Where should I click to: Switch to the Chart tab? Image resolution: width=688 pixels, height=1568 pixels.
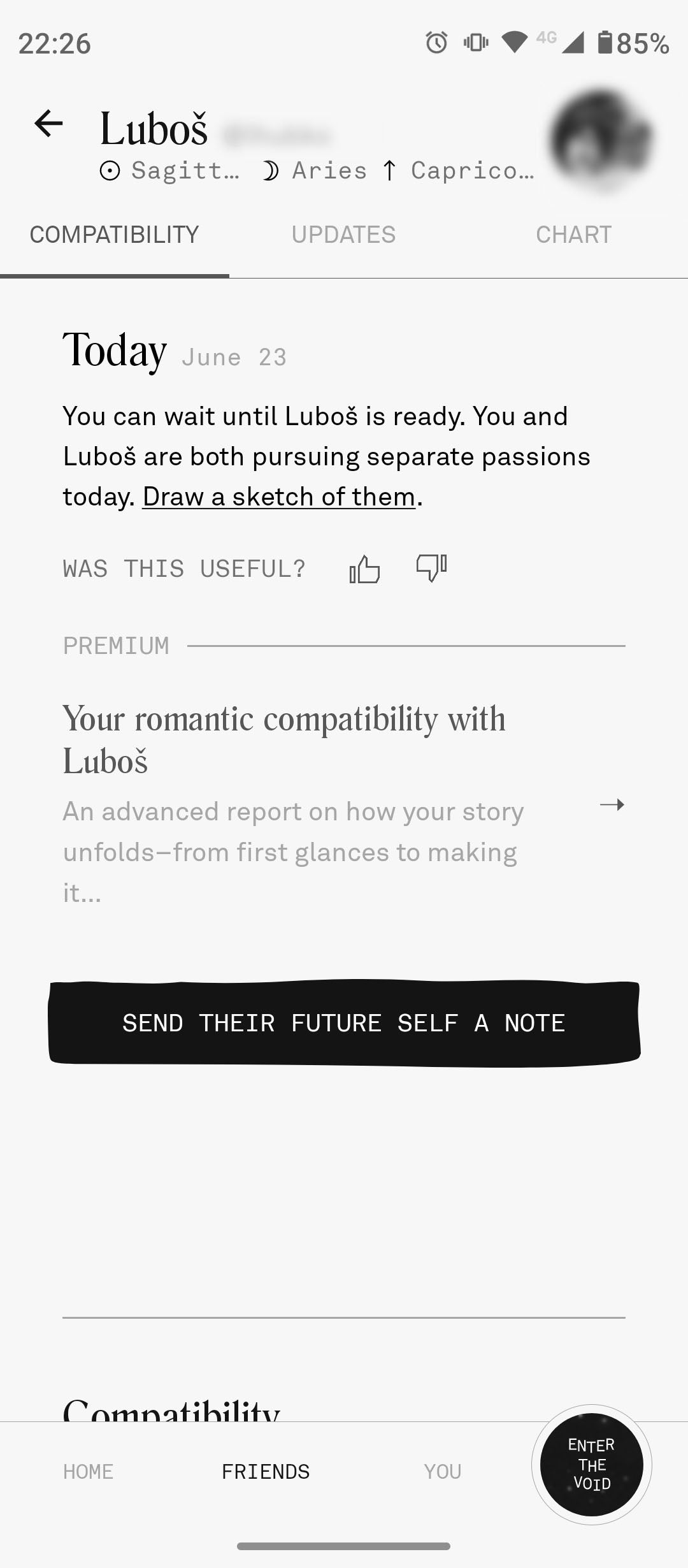[x=573, y=235]
